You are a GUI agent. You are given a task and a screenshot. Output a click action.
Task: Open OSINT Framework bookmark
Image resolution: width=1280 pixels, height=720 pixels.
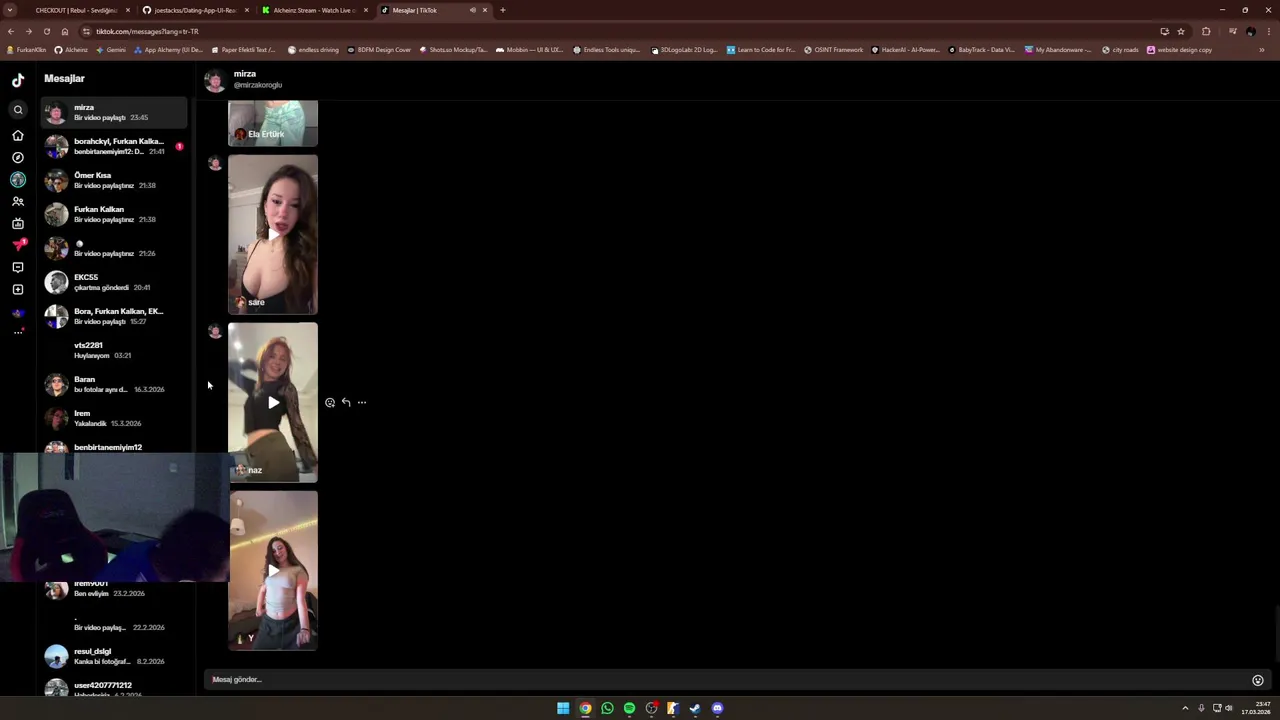coord(832,50)
